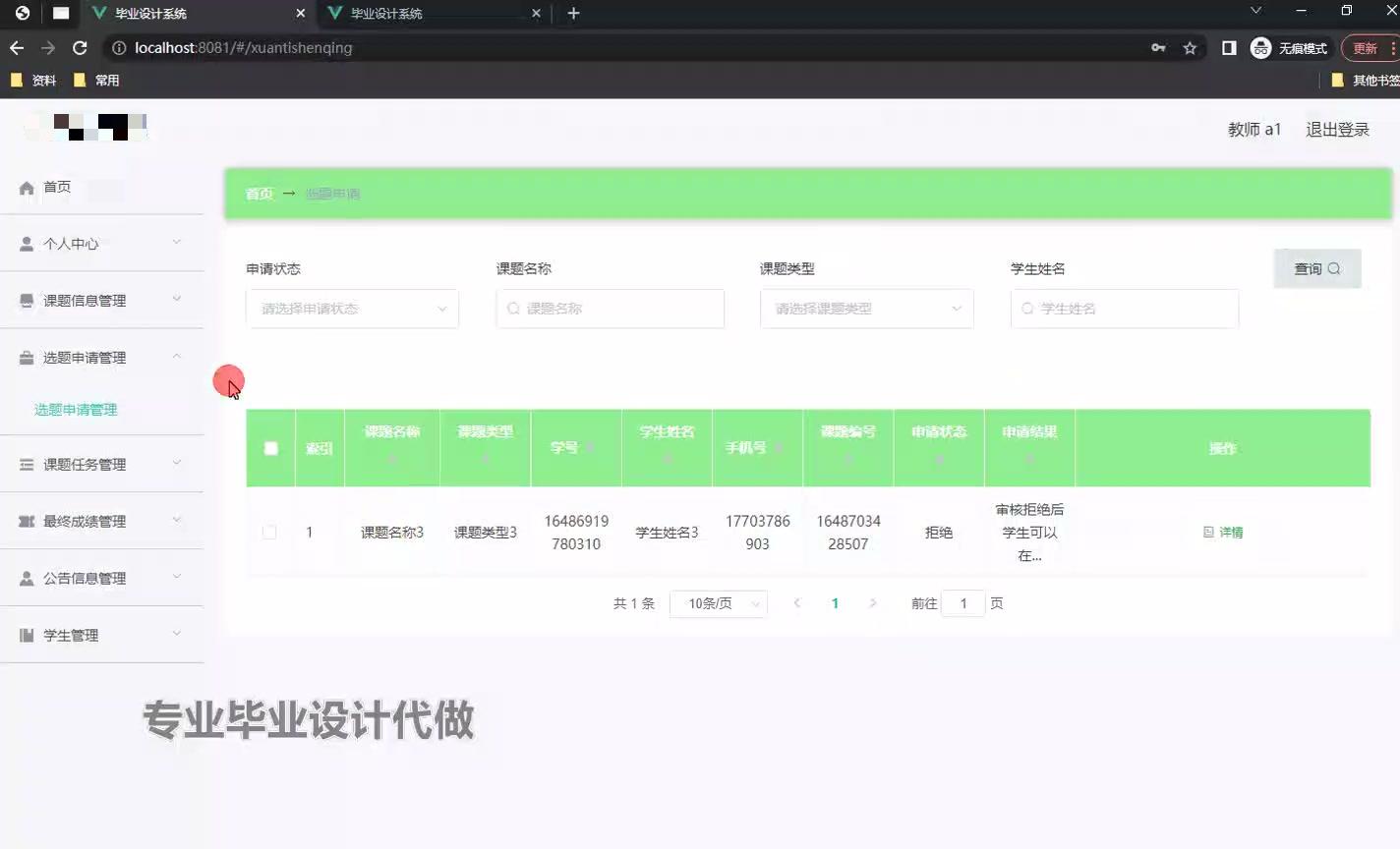Viewport: 1400px width, 849px height.
Task: Click the icon beside 公告信息管理
Action: tap(27, 579)
